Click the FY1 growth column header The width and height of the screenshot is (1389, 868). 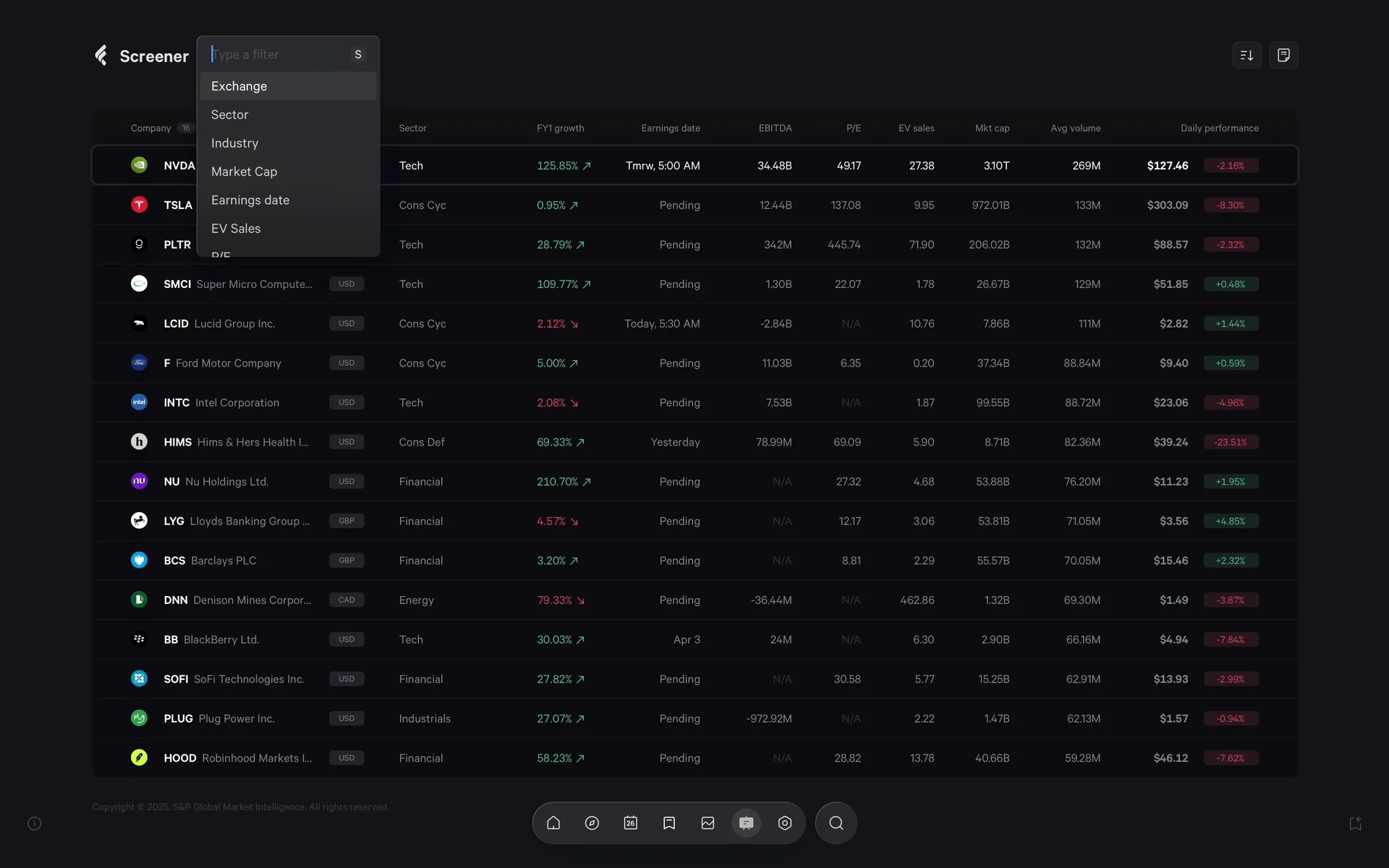point(560,128)
